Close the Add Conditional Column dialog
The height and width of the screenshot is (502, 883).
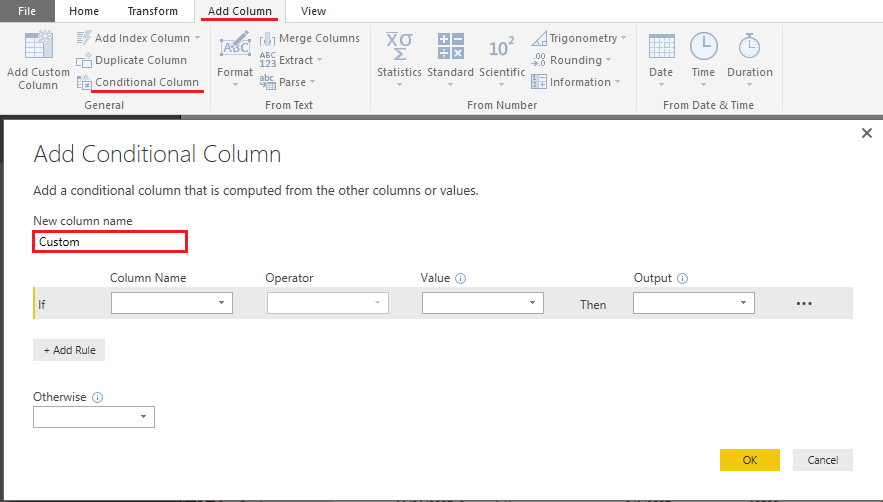[x=867, y=133]
